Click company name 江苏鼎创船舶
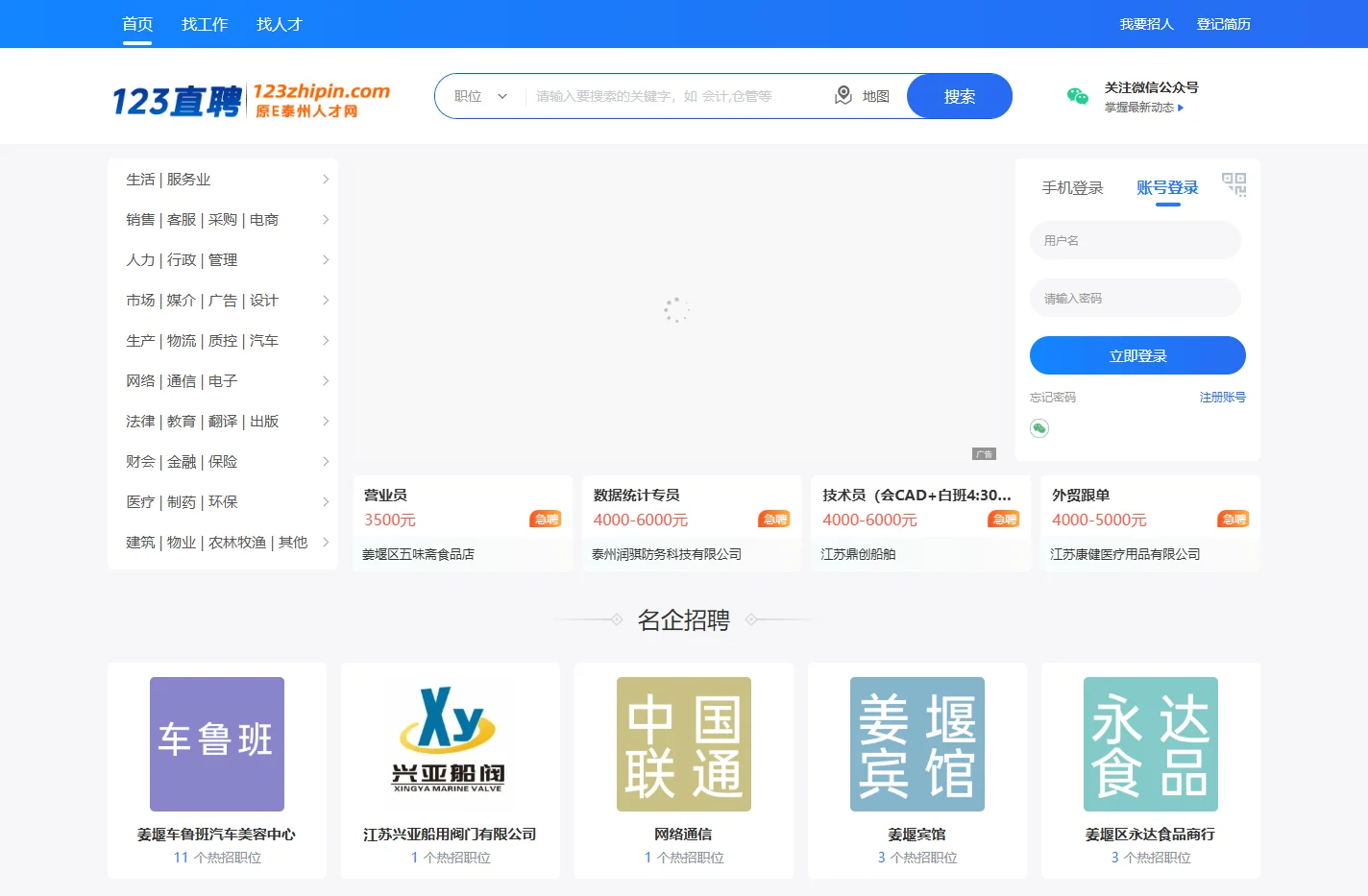 (858, 554)
